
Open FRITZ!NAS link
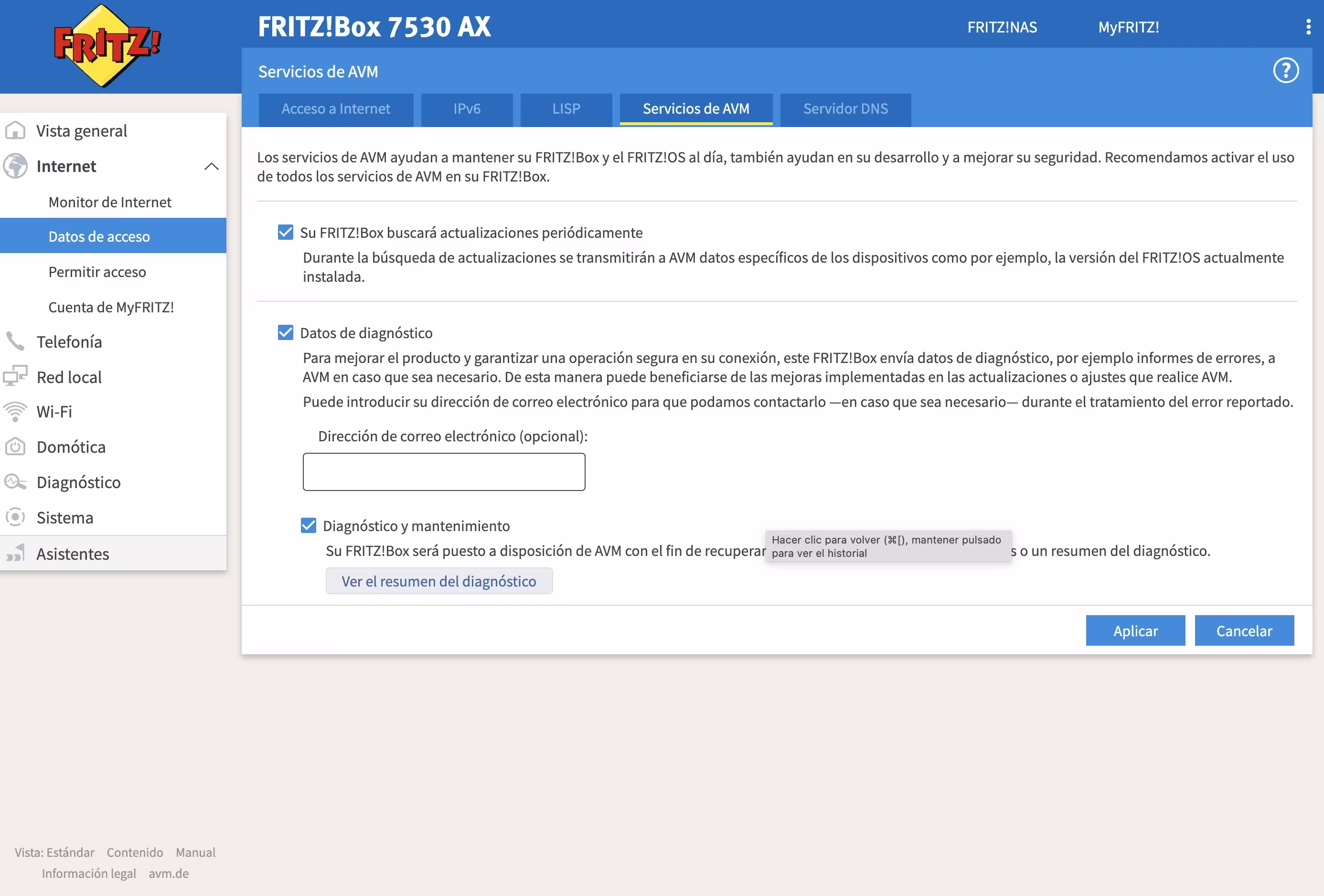point(1002,27)
